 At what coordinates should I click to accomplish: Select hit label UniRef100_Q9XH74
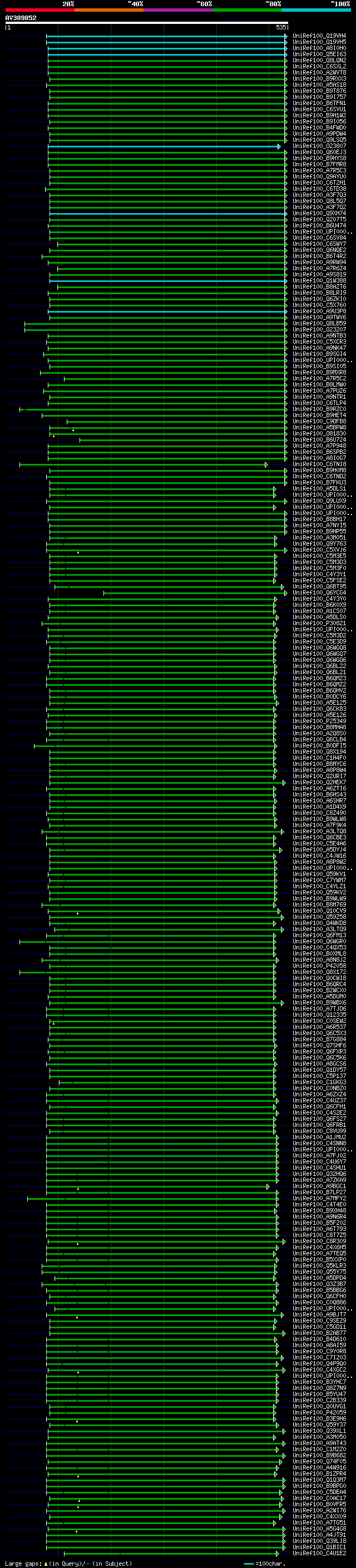(319, 214)
